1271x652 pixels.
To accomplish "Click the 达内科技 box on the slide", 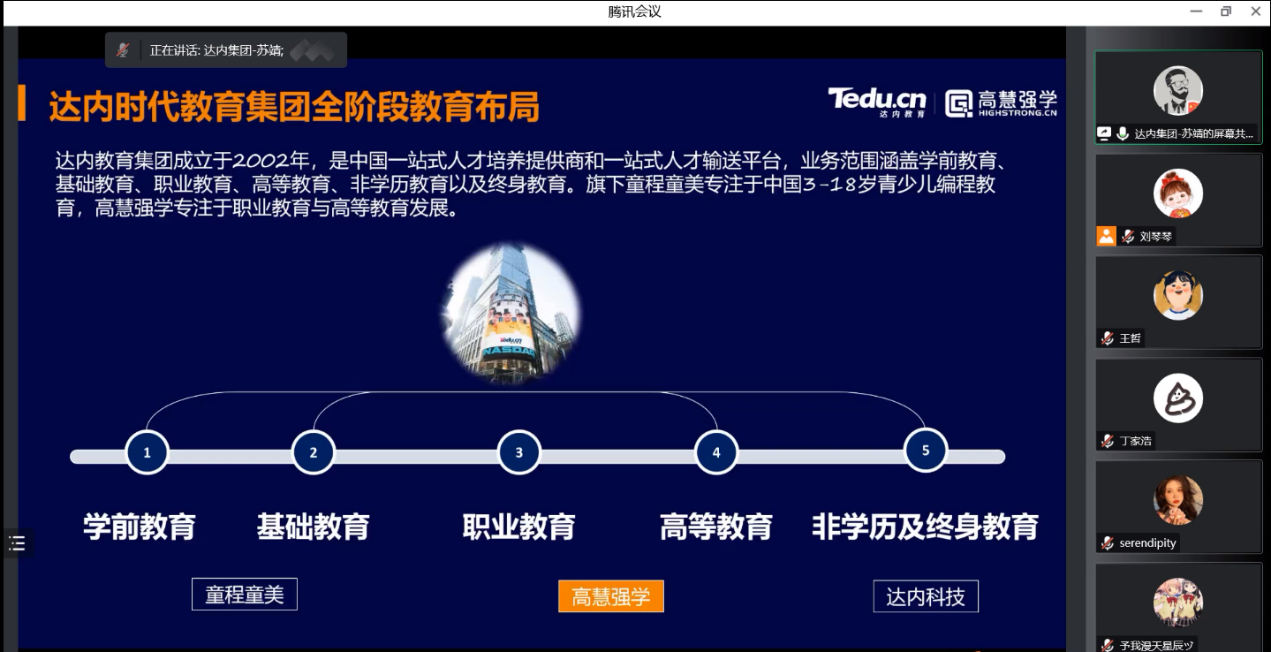I will (926, 596).
